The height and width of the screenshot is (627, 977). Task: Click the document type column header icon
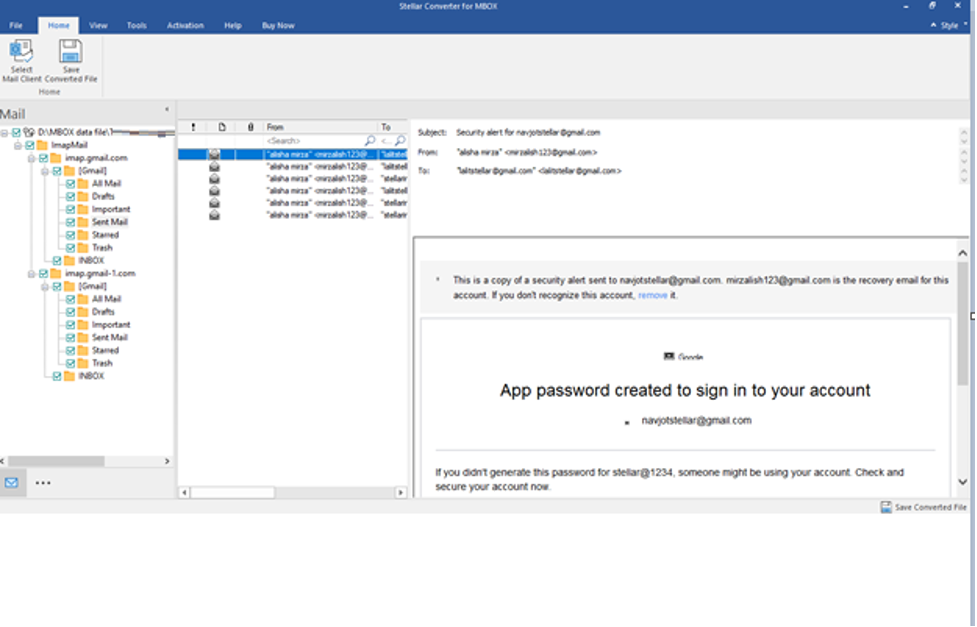[x=222, y=127]
